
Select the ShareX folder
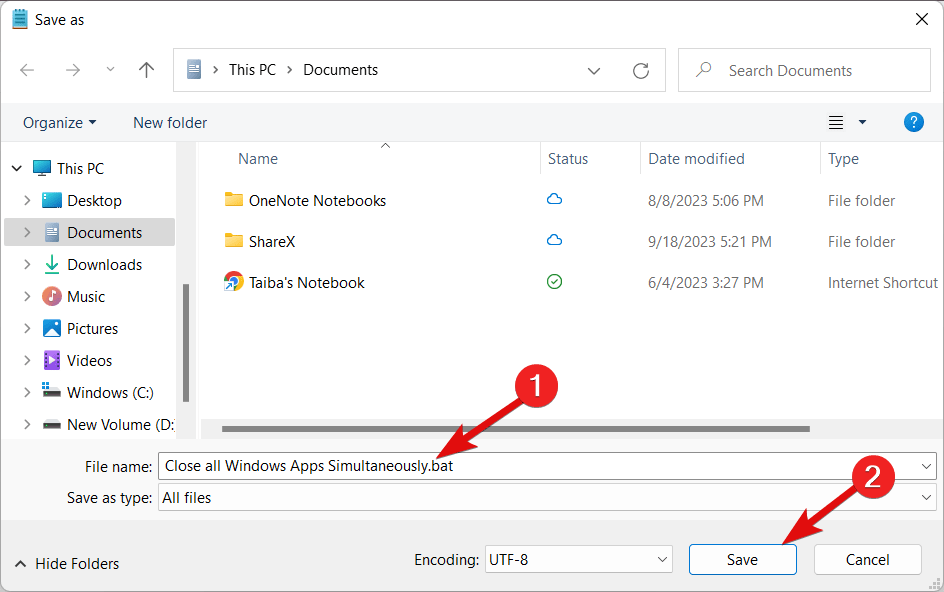(271, 242)
